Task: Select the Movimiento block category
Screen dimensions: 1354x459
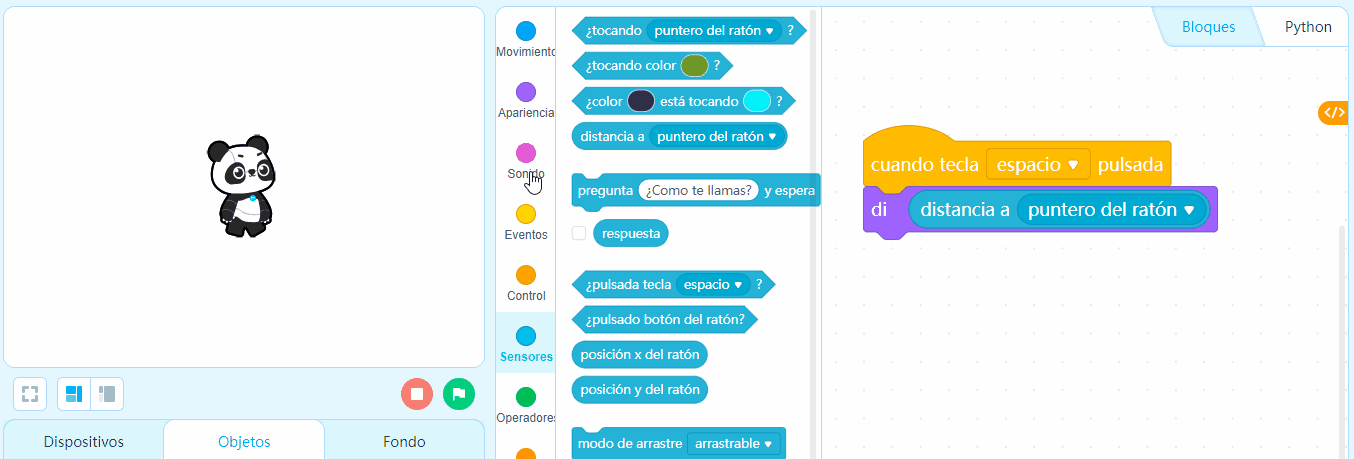Action: [x=525, y=40]
